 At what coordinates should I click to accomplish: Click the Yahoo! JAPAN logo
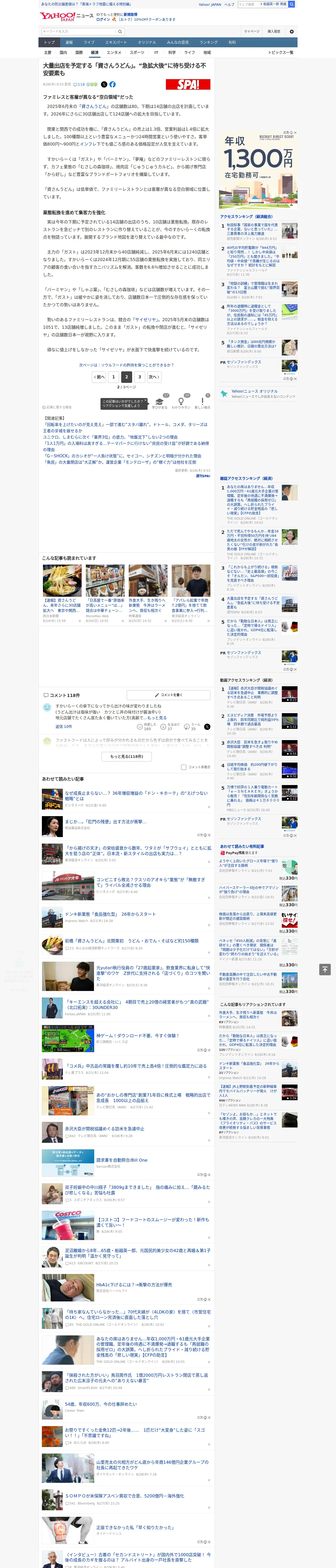tap(58, 16)
